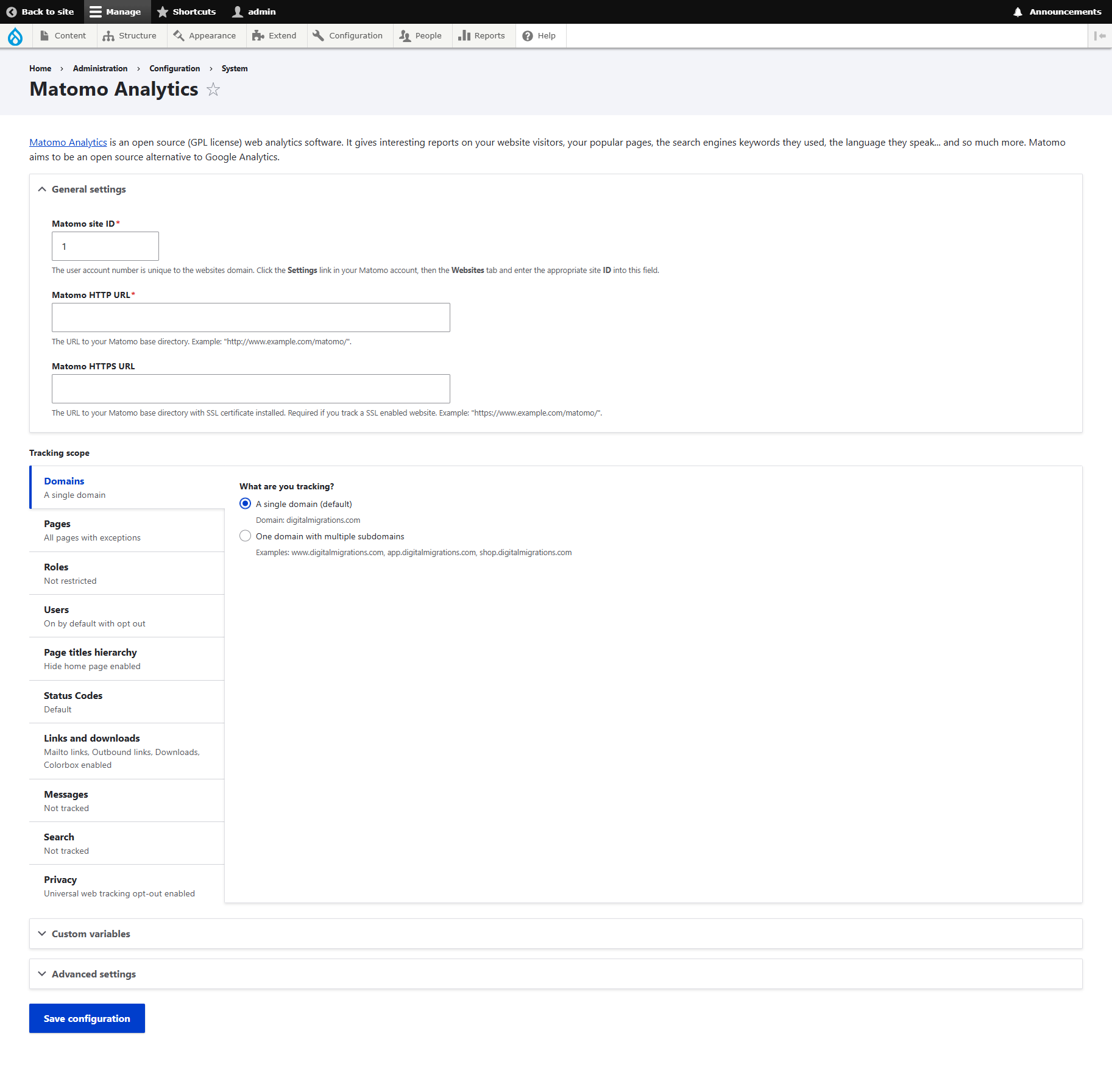
Task: Switch to Page titles hierarchy tab
Action: click(127, 659)
